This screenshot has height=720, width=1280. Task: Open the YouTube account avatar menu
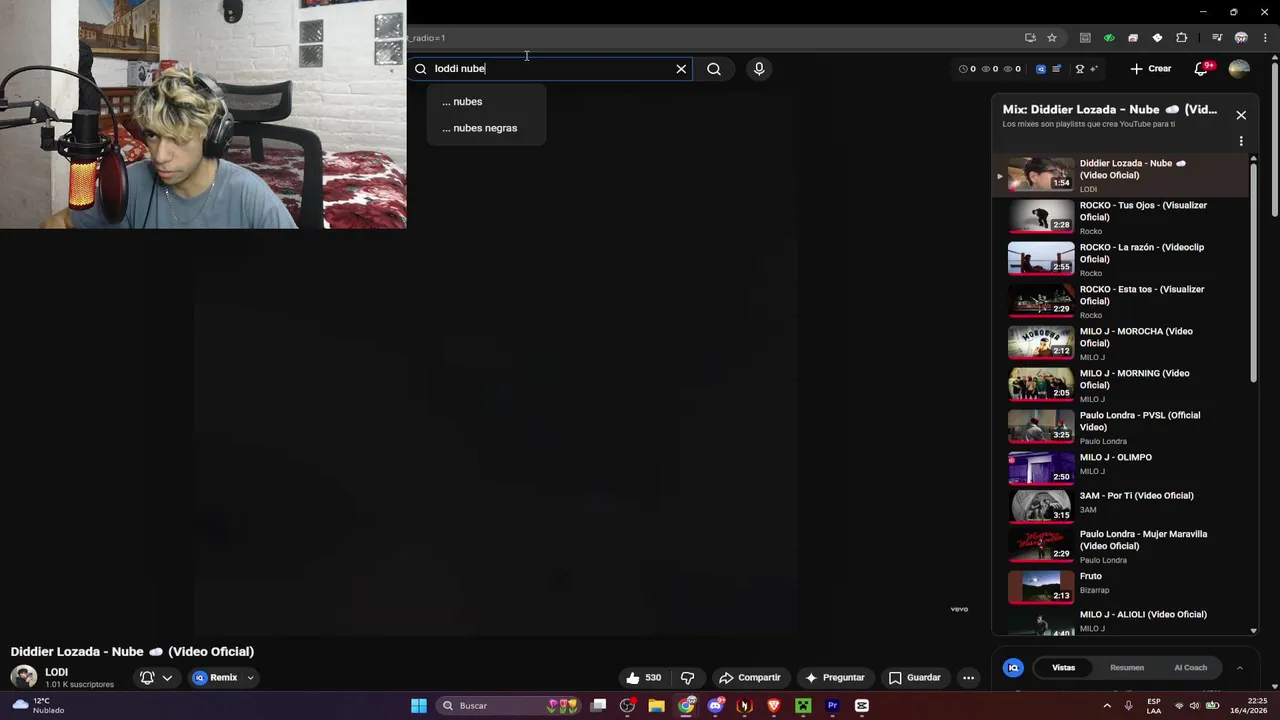(x=1239, y=69)
